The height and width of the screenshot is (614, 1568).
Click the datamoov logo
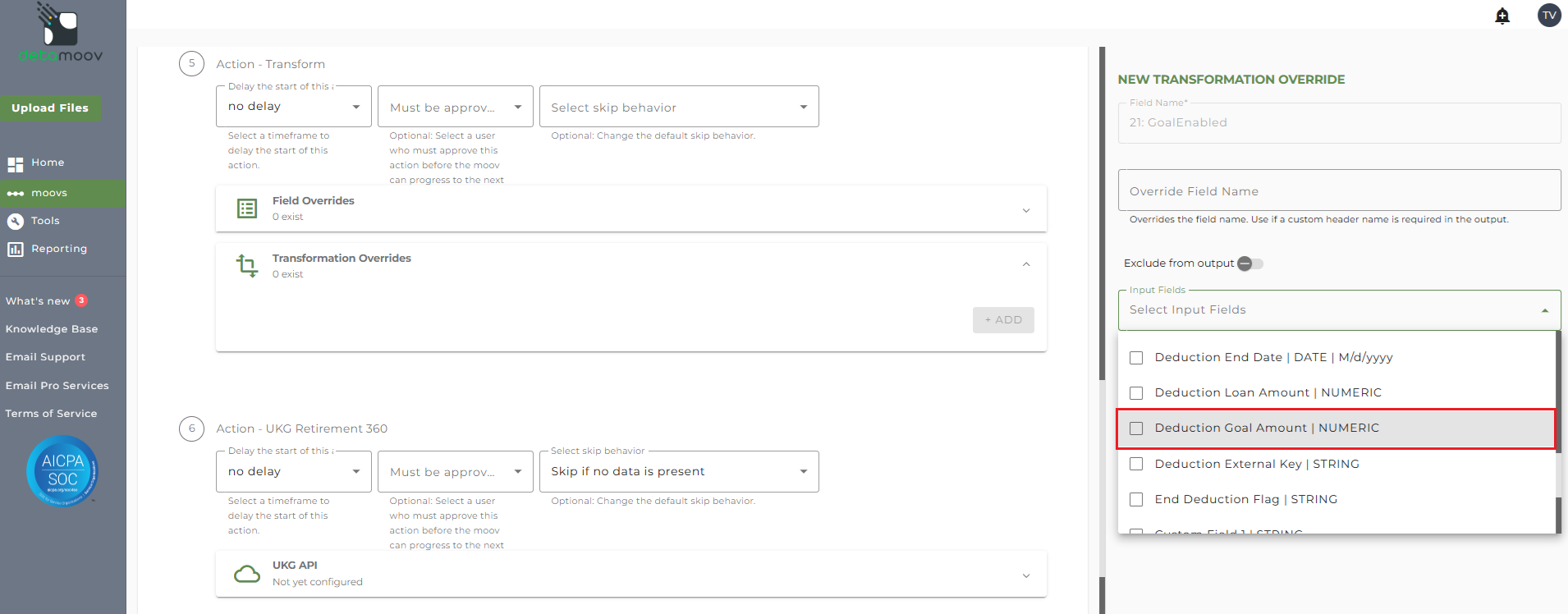point(61,34)
